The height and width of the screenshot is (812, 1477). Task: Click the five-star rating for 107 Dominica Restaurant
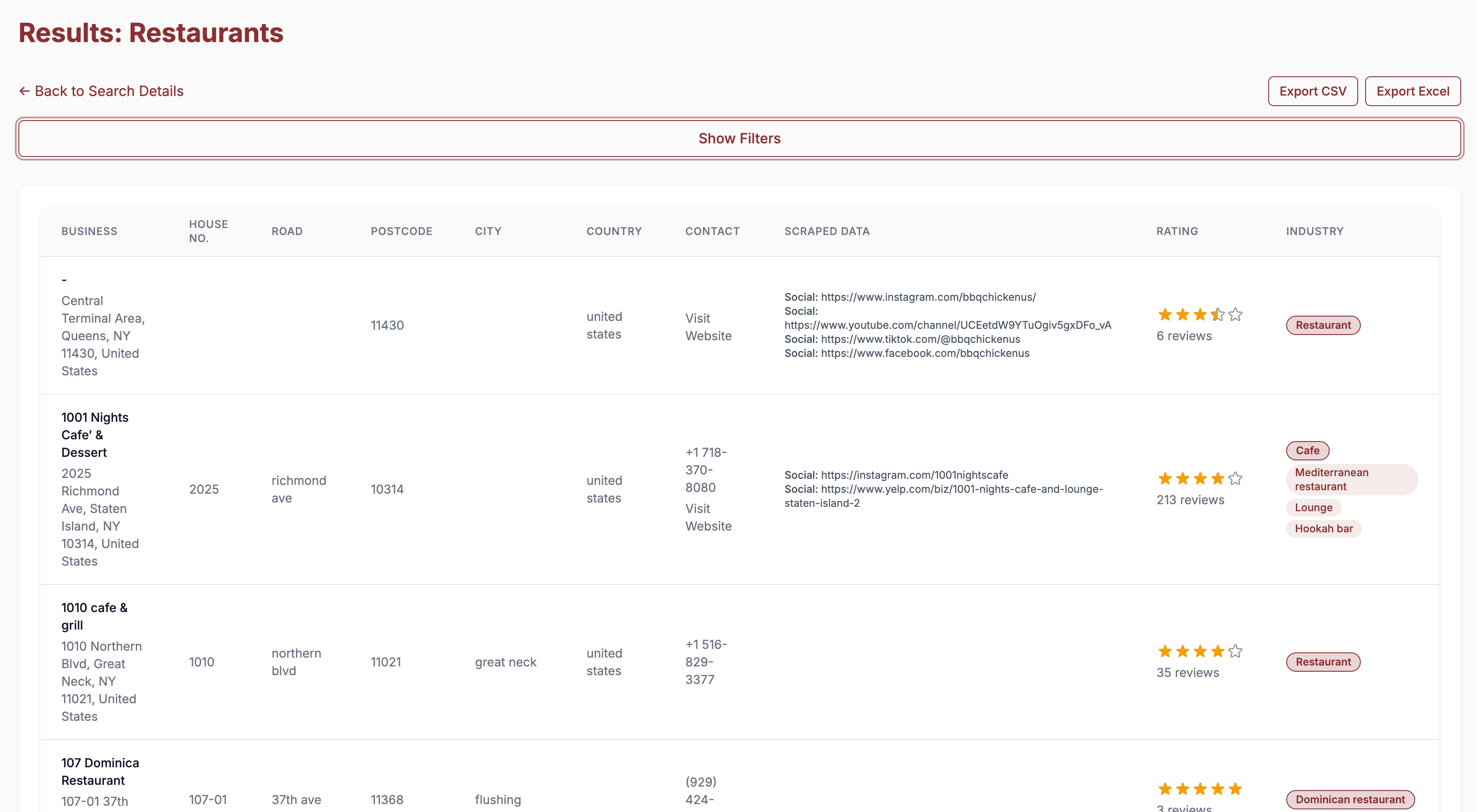[1199, 789]
